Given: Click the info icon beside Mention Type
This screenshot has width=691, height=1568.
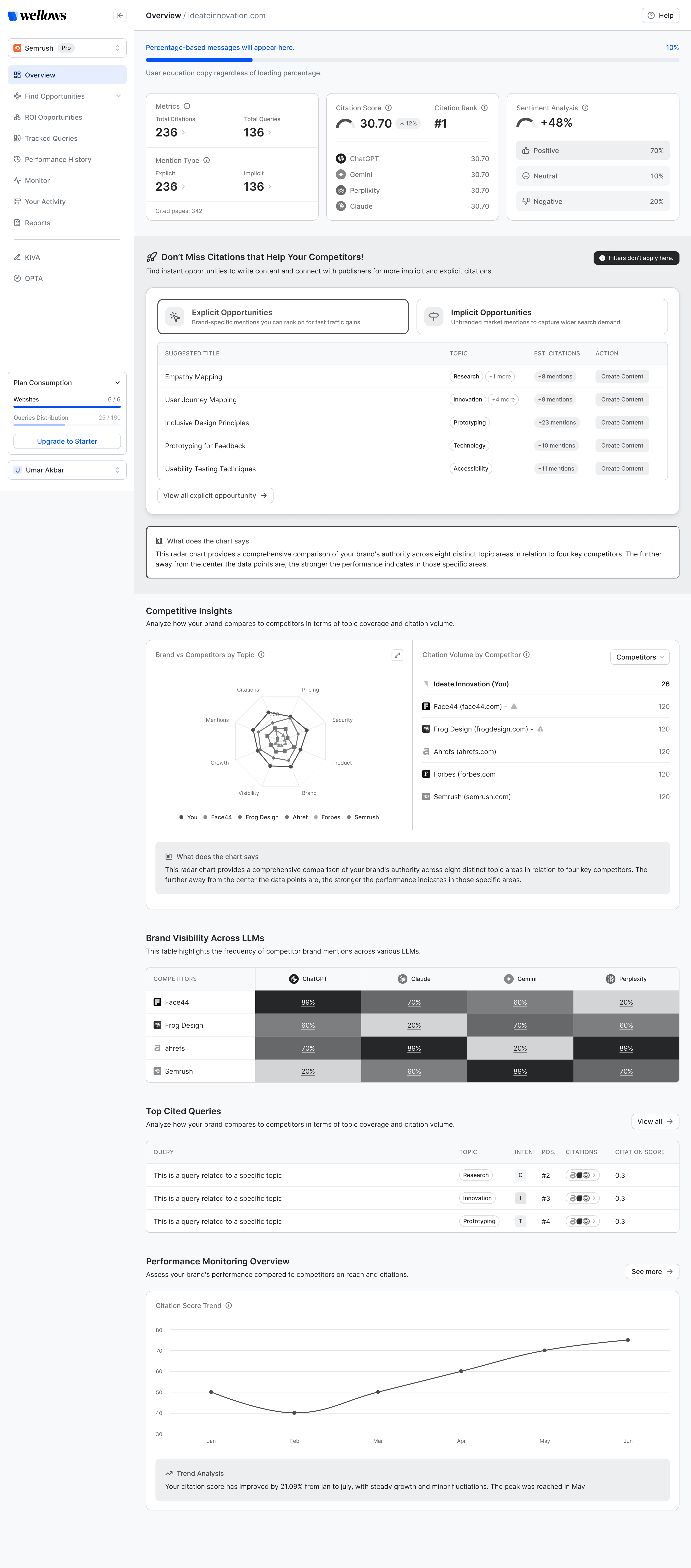Looking at the screenshot, I should (206, 160).
